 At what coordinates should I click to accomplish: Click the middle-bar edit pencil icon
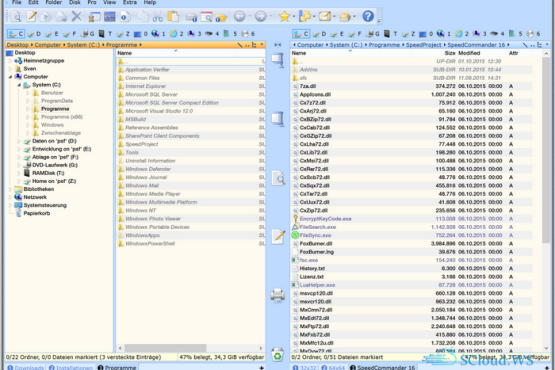coord(278,236)
